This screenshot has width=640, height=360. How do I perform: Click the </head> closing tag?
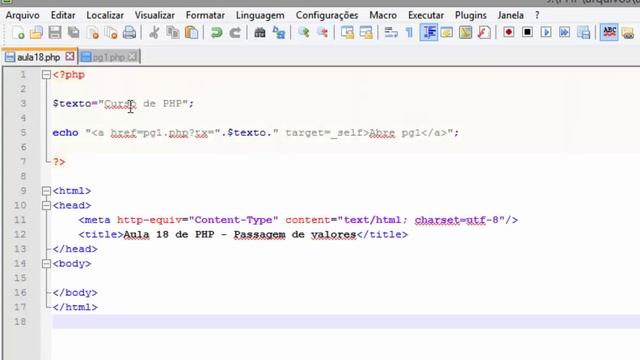(75, 249)
